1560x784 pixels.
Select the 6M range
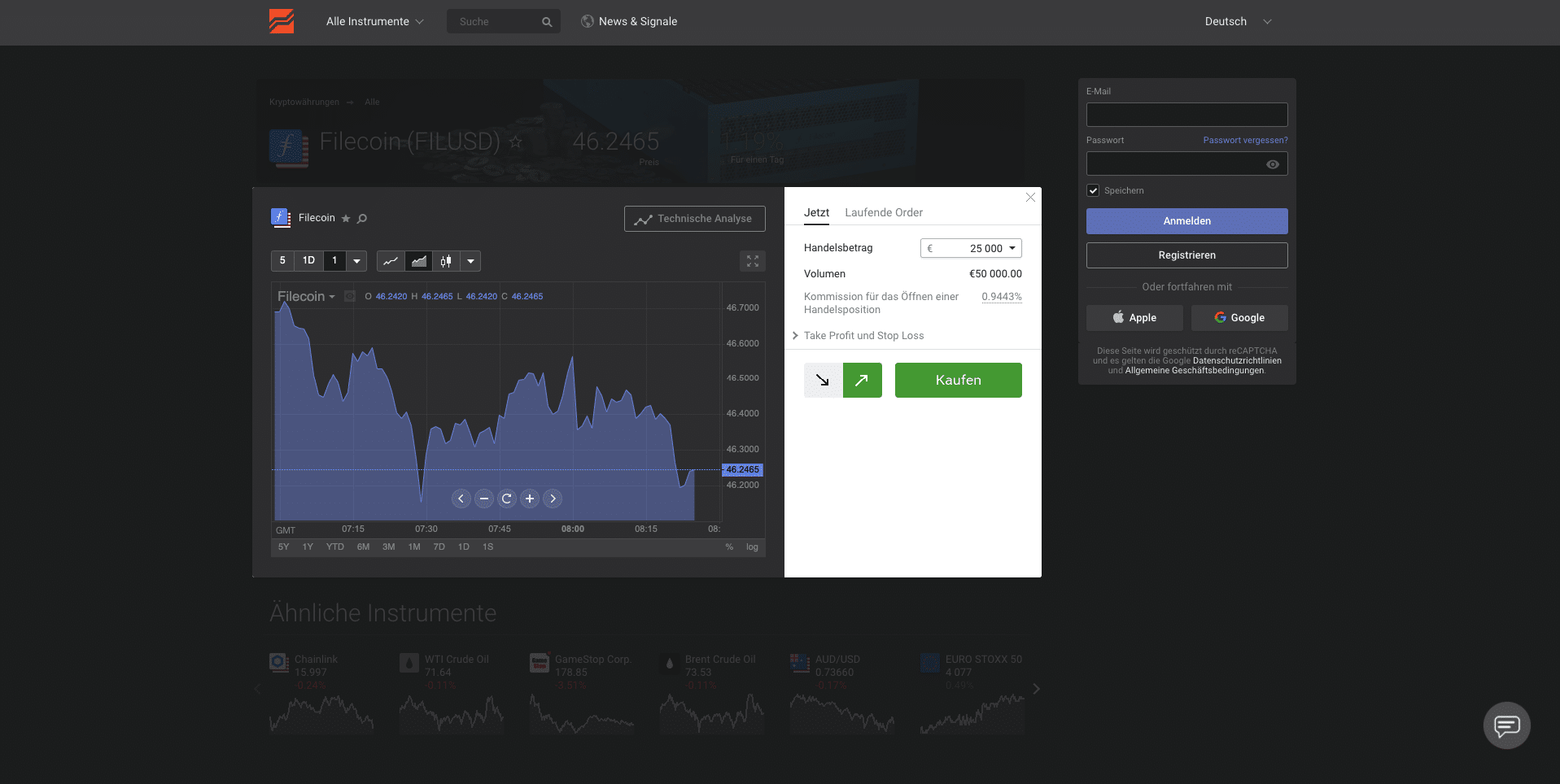pos(363,547)
